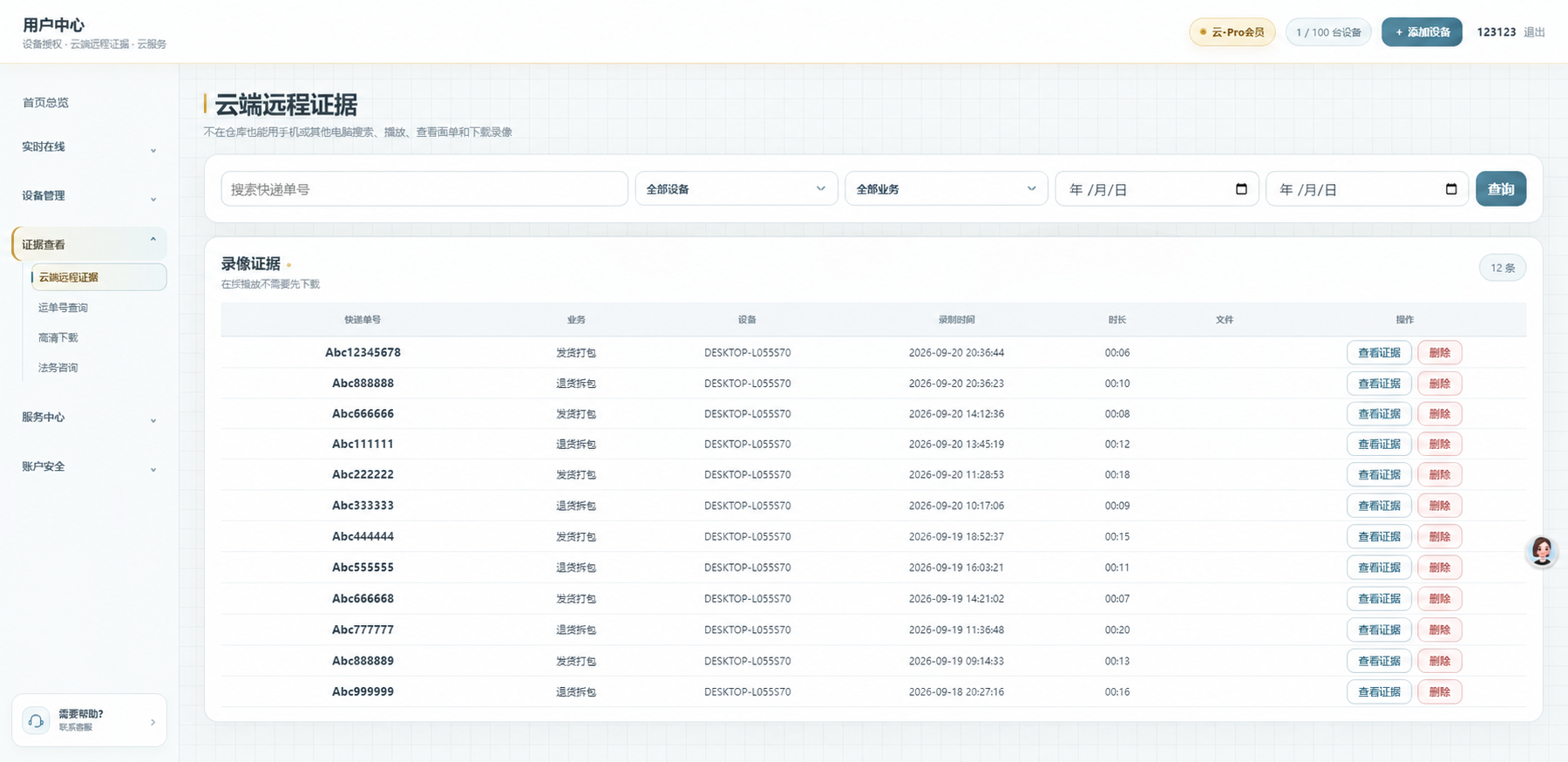Click the end date 年/月/日 field

coord(1367,189)
